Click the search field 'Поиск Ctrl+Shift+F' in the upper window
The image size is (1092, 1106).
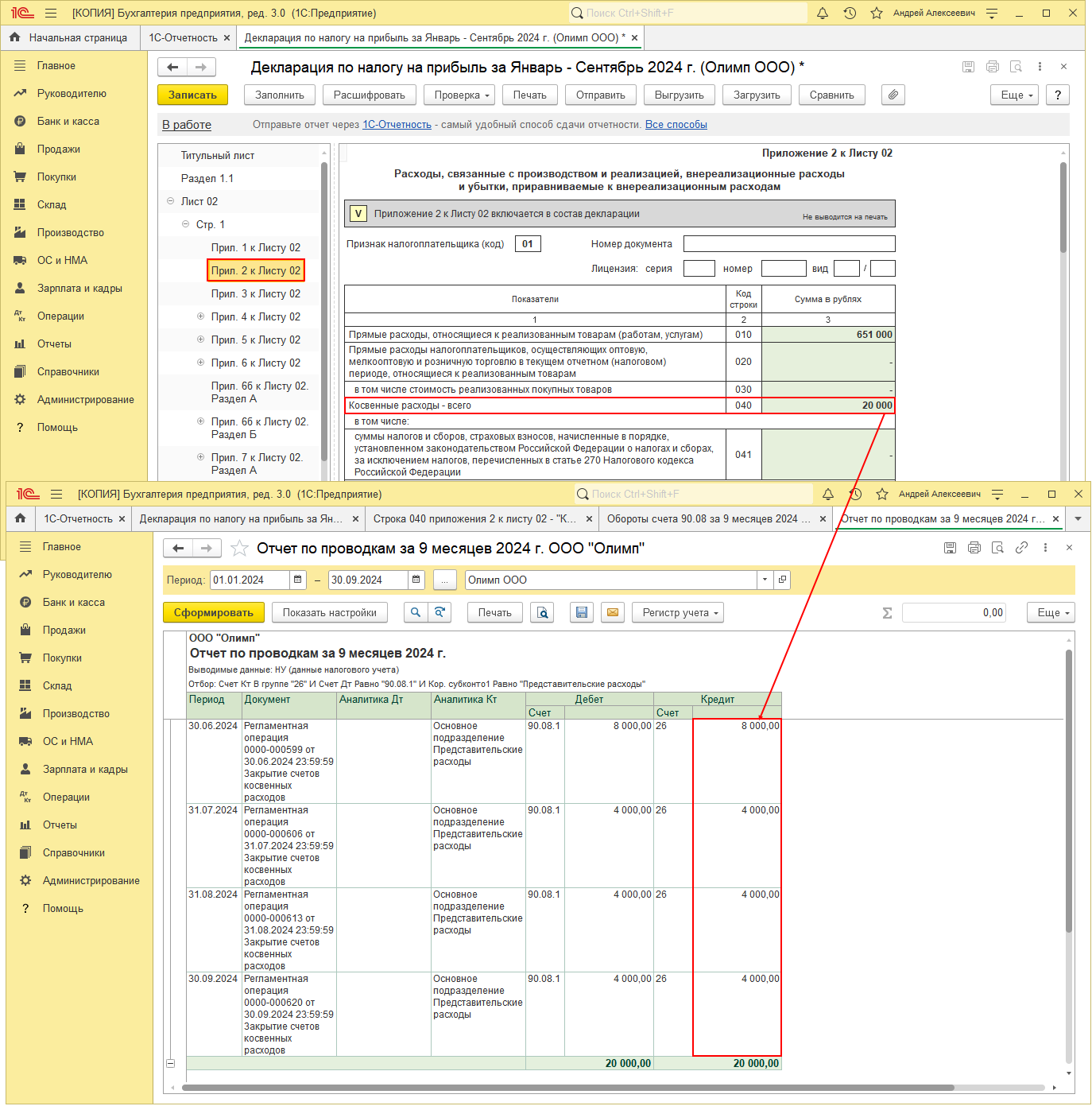(x=688, y=13)
